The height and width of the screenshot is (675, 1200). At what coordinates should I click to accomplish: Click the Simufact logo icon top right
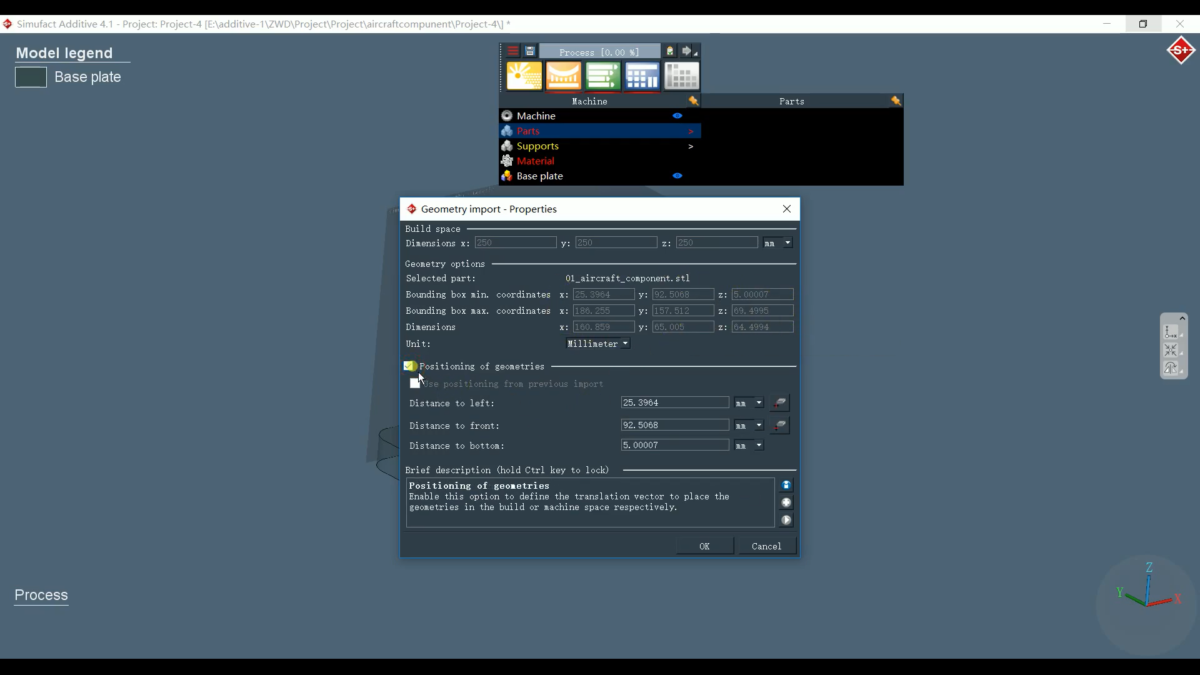click(x=1181, y=50)
